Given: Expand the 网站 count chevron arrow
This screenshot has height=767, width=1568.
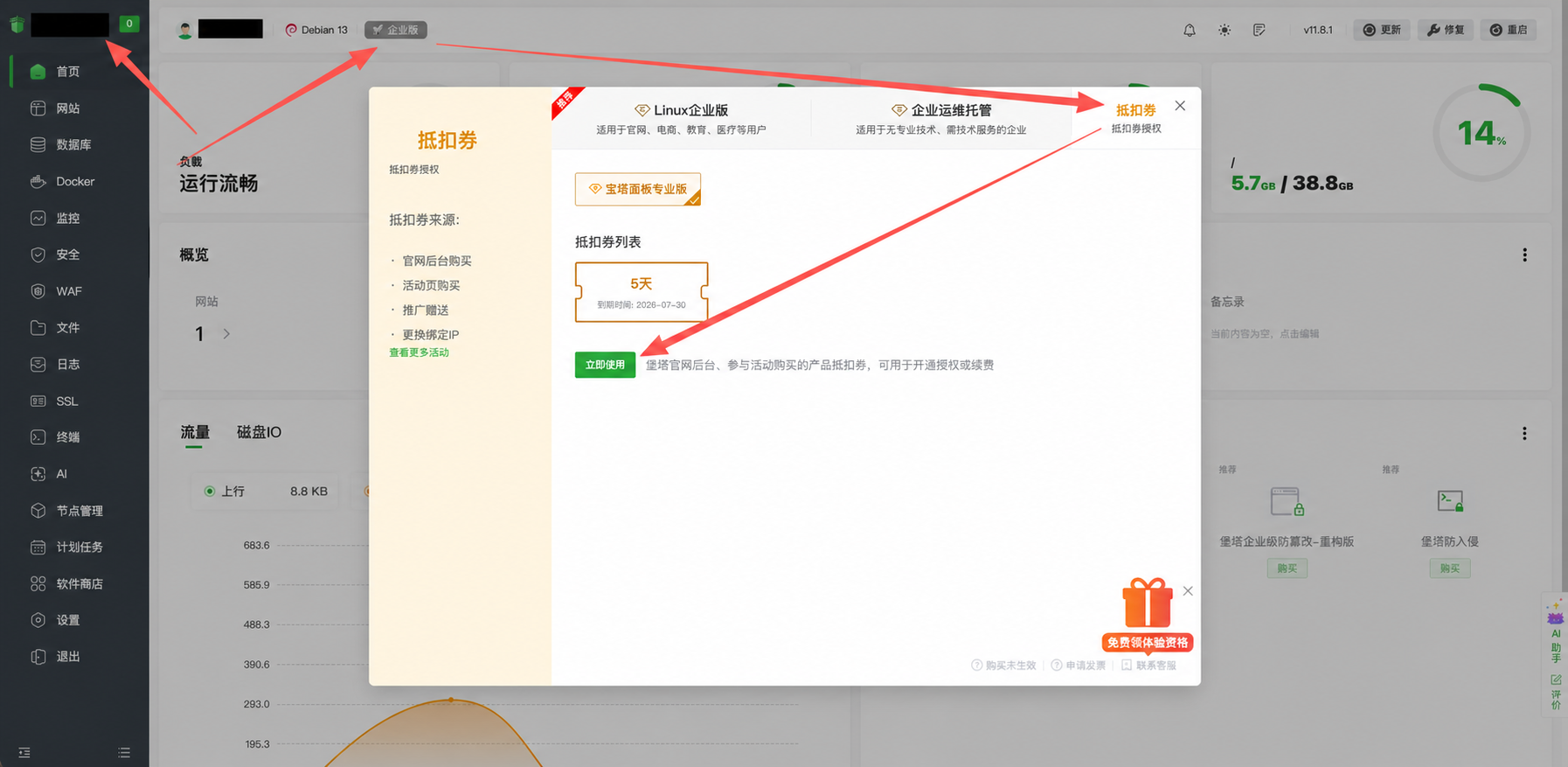Looking at the screenshot, I should pos(226,334).
